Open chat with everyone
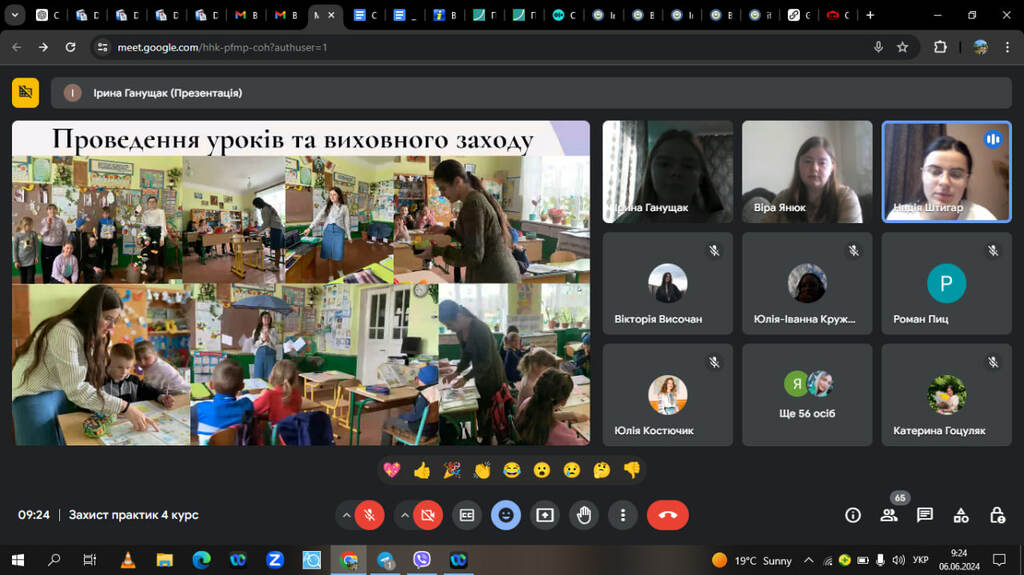 coord(925,515)
